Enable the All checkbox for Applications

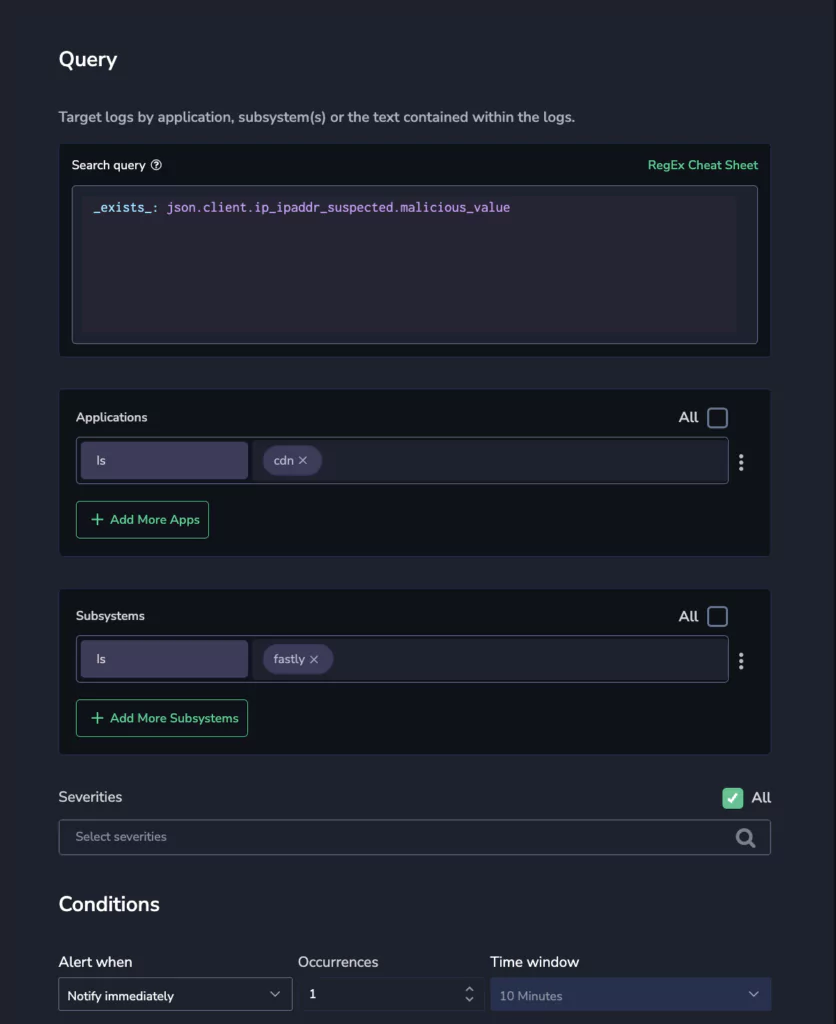[x=717, y=418]
